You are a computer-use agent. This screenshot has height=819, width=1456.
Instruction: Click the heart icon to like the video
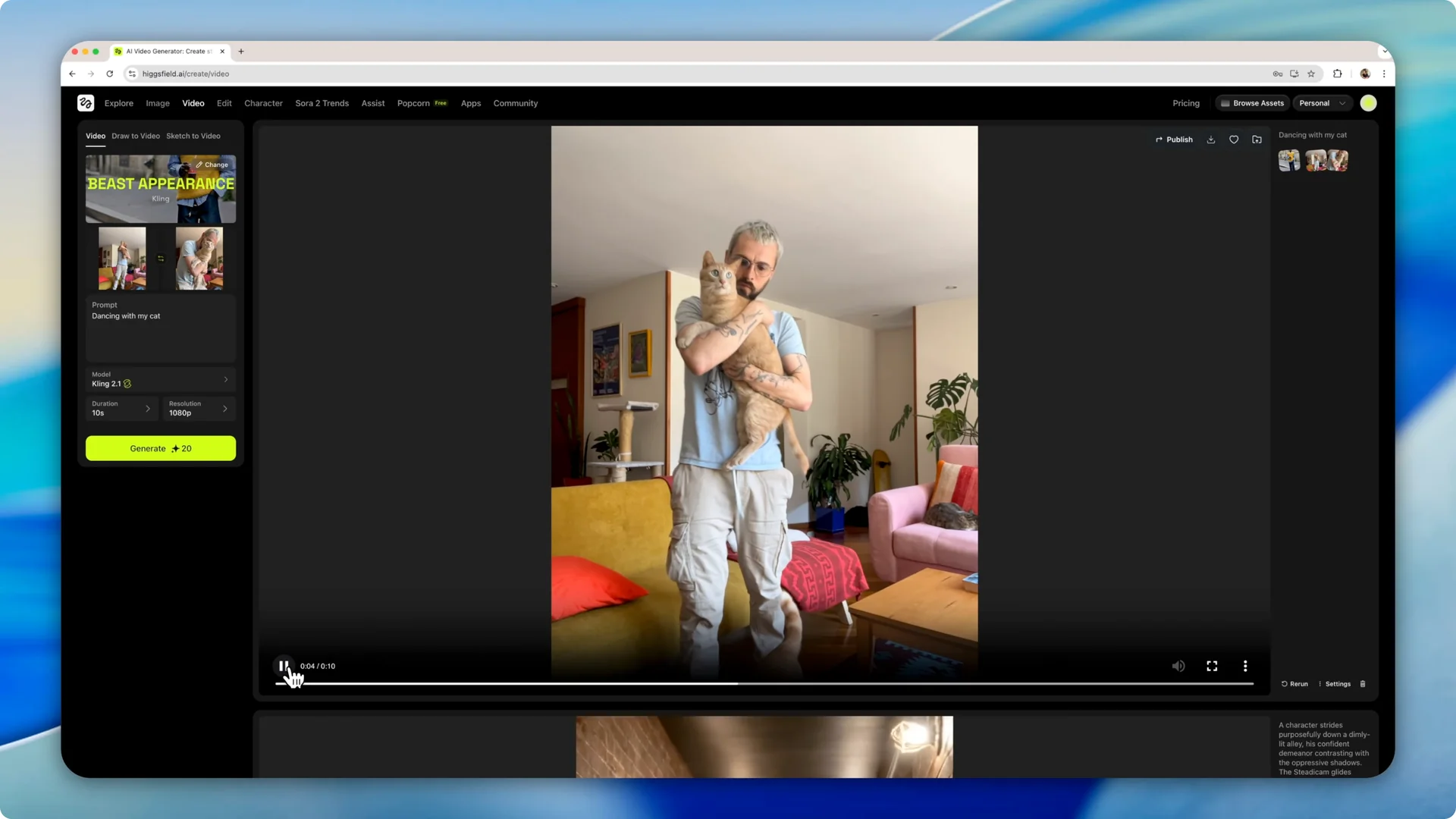(x=1234, y=140)
